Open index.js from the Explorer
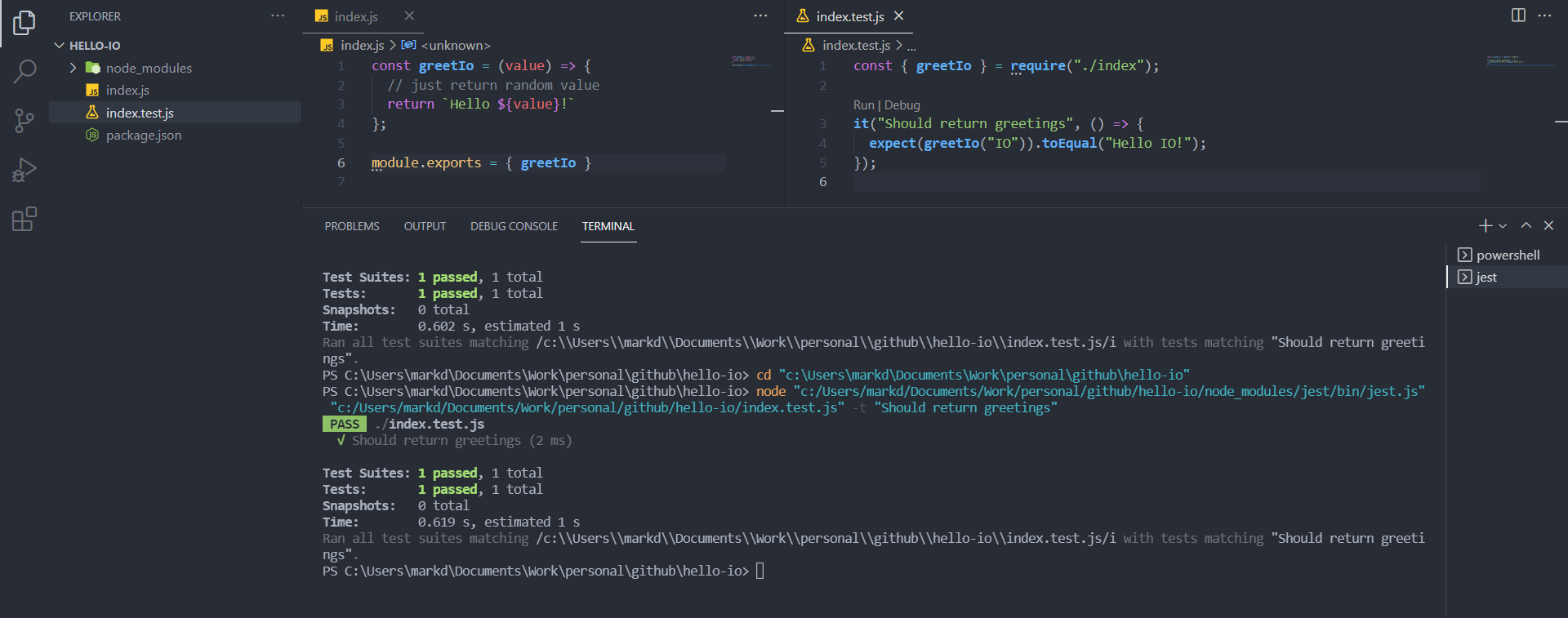1568x618 pixels. [175, 90]
